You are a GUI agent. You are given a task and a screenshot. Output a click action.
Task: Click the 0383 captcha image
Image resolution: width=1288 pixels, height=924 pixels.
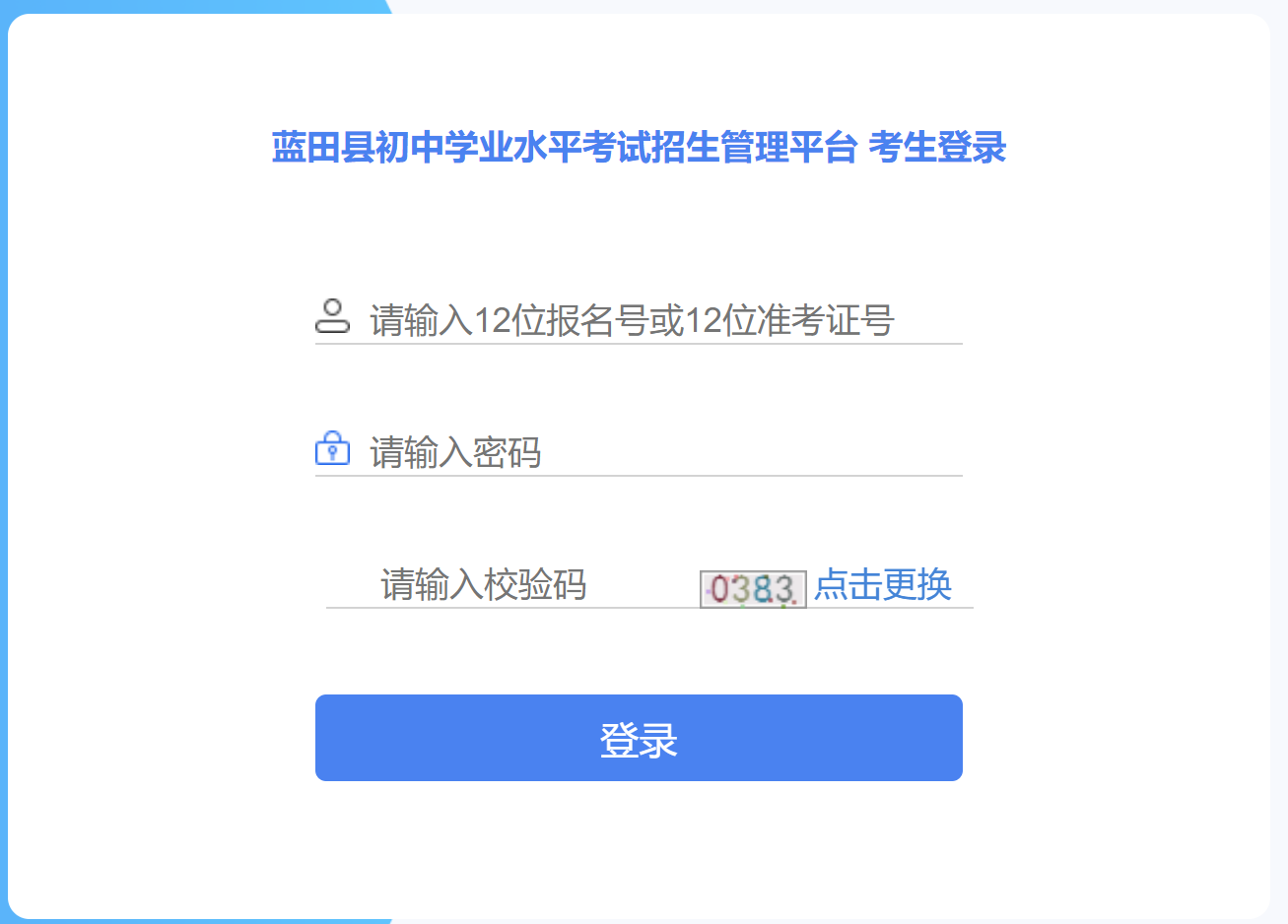pos(753,589)
